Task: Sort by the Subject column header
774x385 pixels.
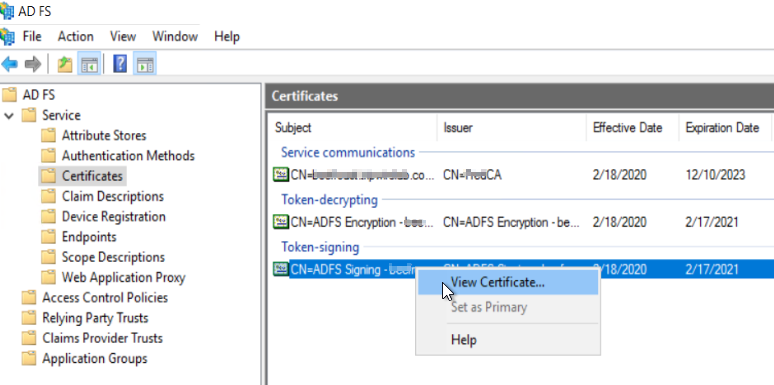Action: (353, 128)
